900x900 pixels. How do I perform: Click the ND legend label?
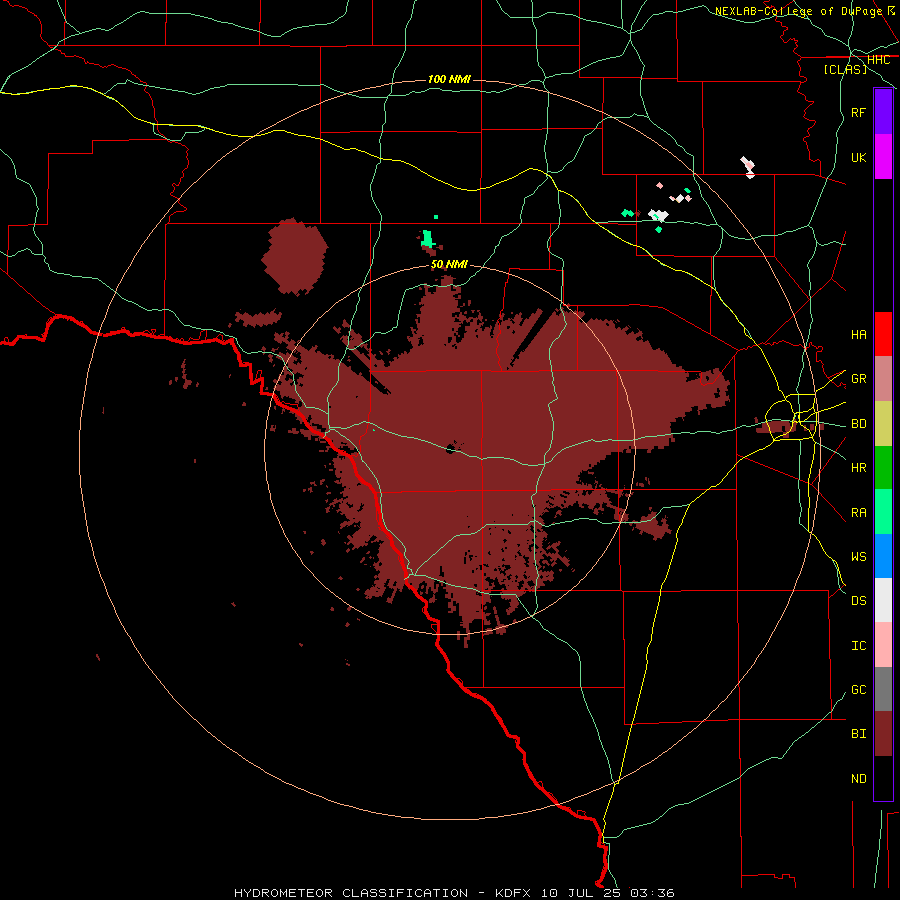pos(858,779)
